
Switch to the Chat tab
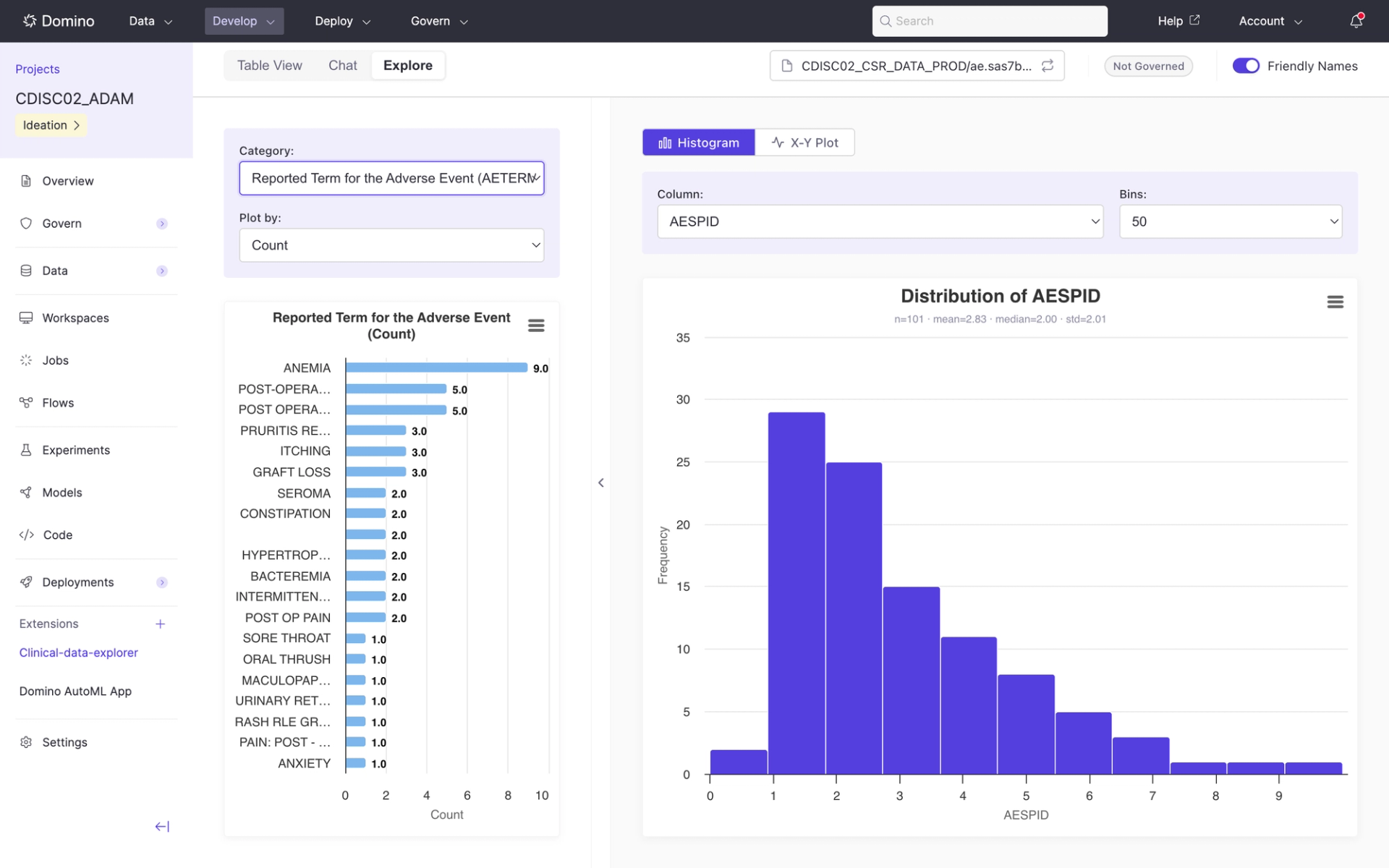(x=343, y=65)
